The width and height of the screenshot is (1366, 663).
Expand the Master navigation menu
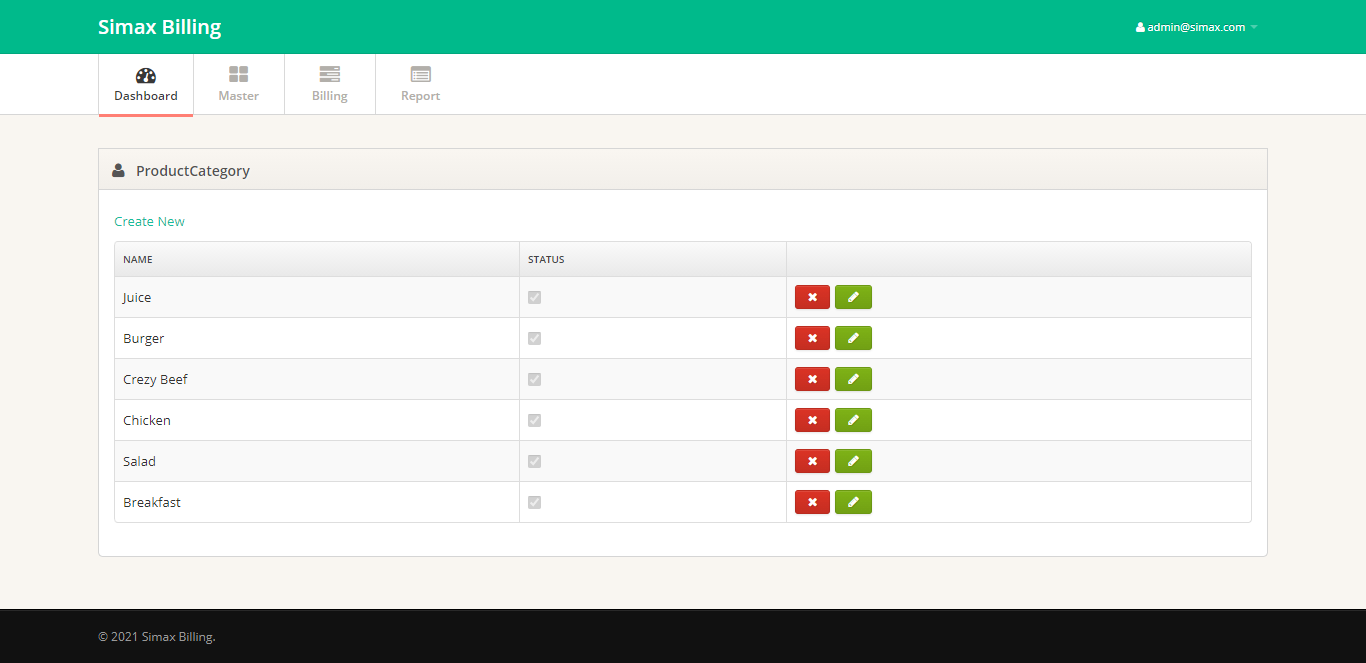coord(238,85)
